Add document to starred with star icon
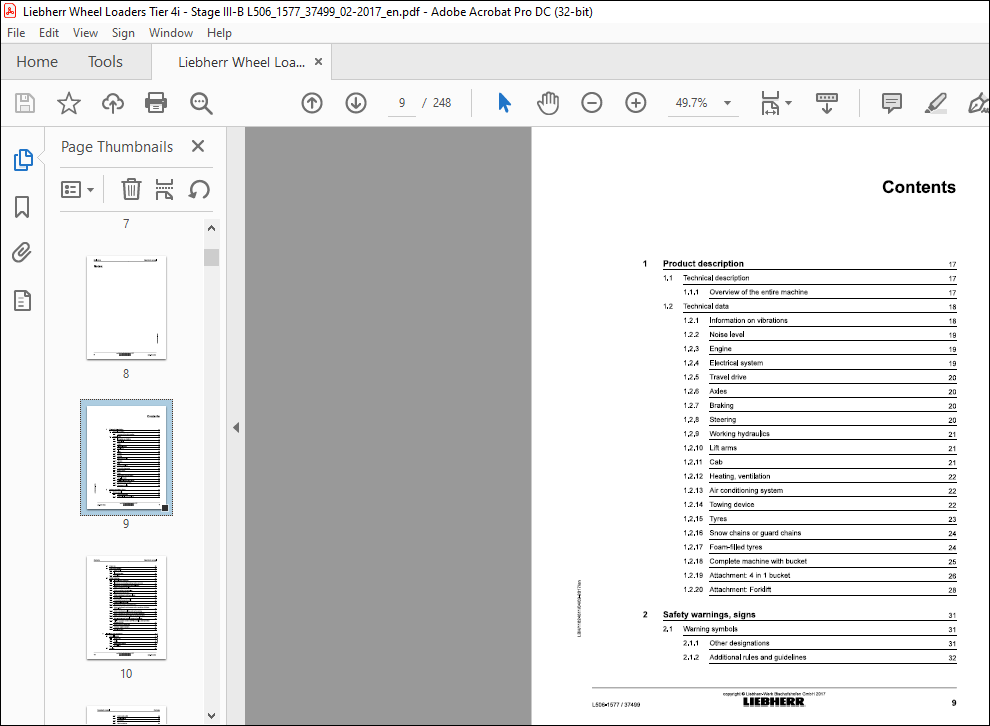 69,103
